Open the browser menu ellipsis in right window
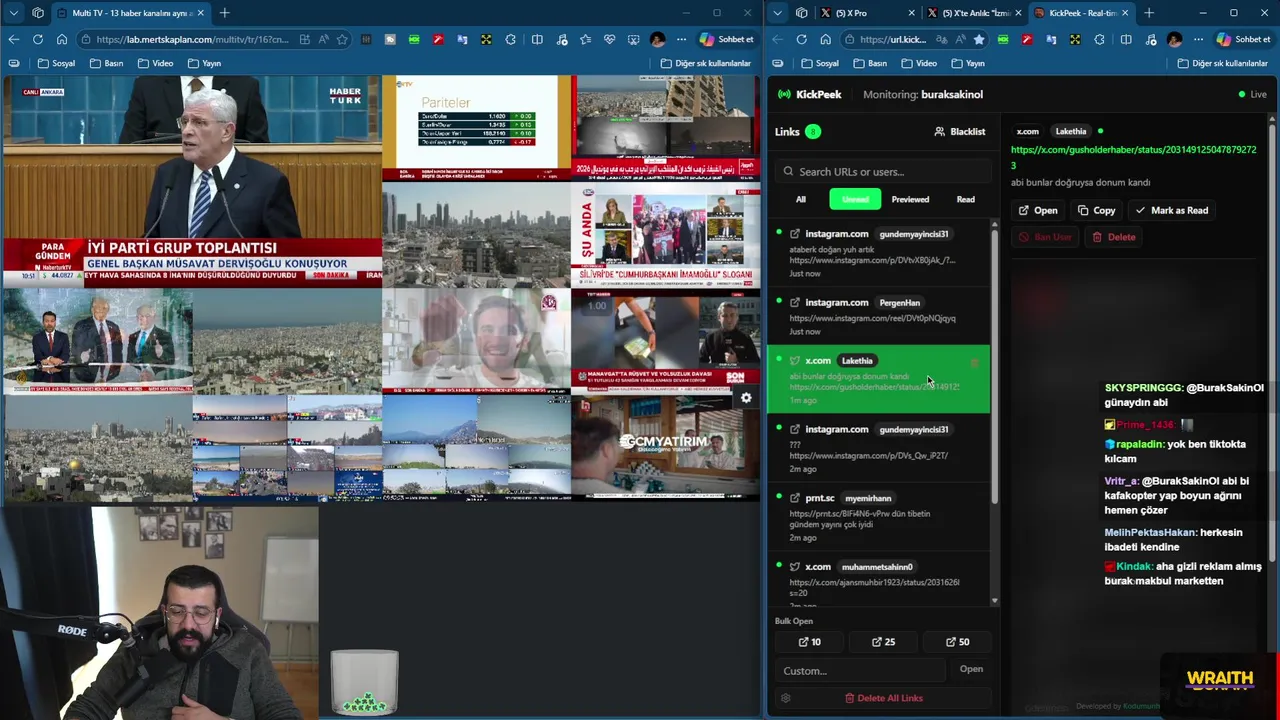Image resolution: width=1280 pixels, height=720 pixels. [x=1198, y=39]
